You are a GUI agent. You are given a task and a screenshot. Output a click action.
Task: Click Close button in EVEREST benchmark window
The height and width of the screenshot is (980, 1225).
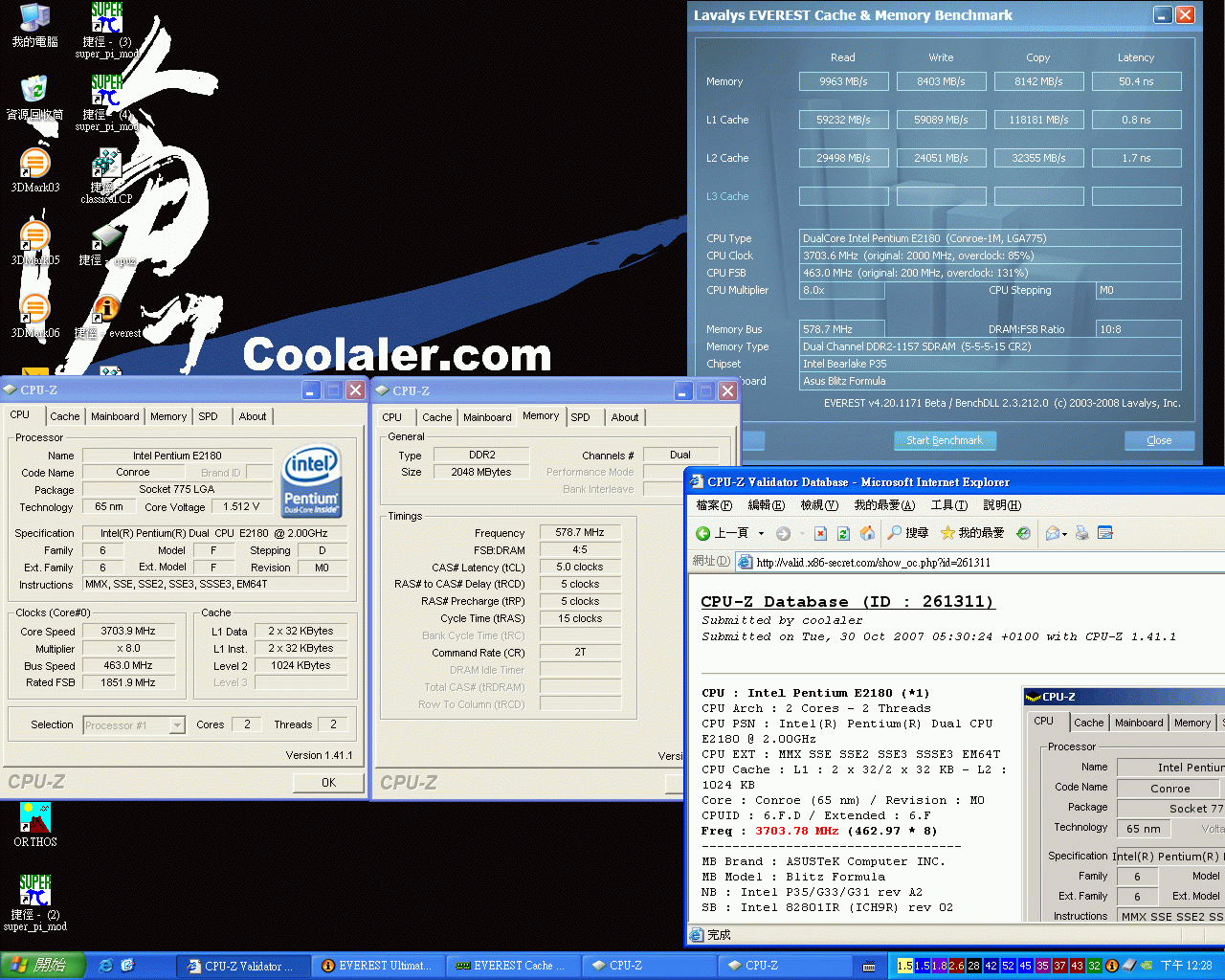1159,440
